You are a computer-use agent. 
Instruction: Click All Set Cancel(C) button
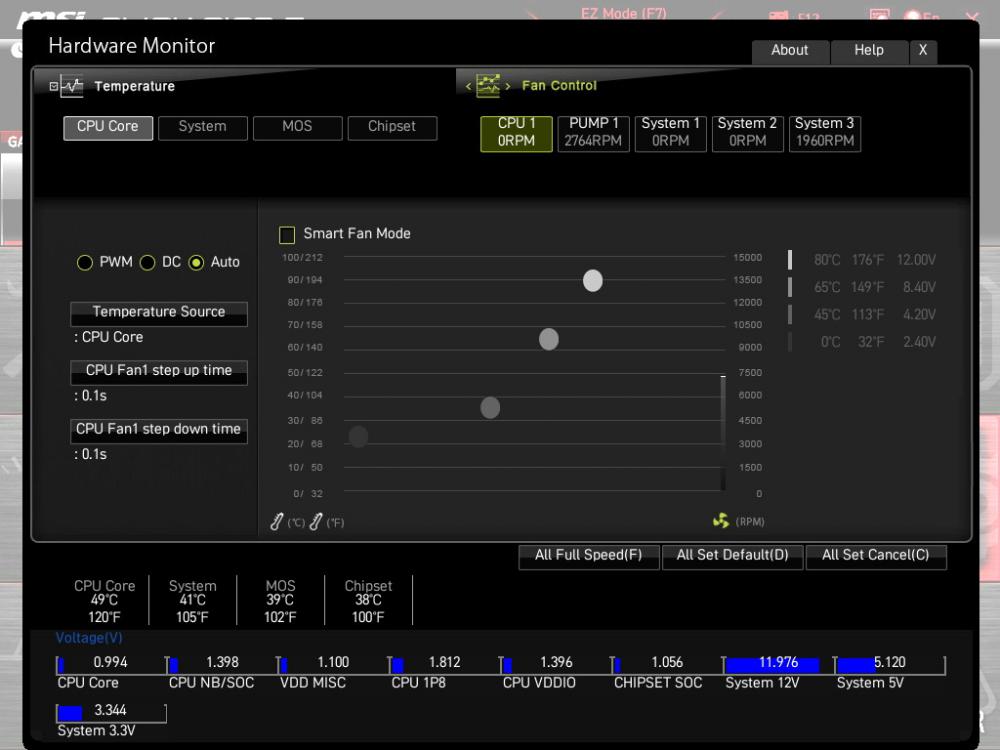pyautogui.click(x=876, y=556)
